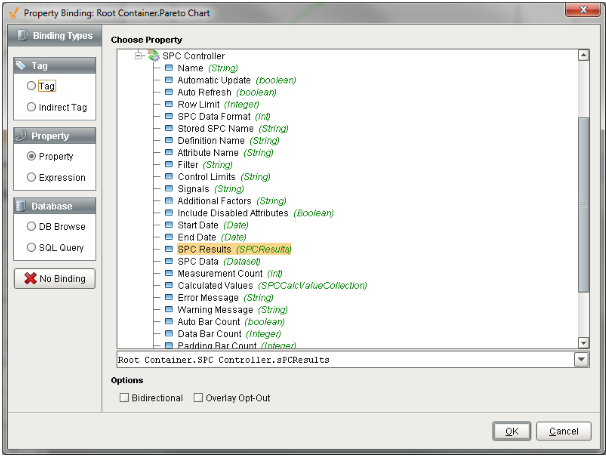Click the icon next to SPC Data
606x457 pixels.
[x=169, y=261]
